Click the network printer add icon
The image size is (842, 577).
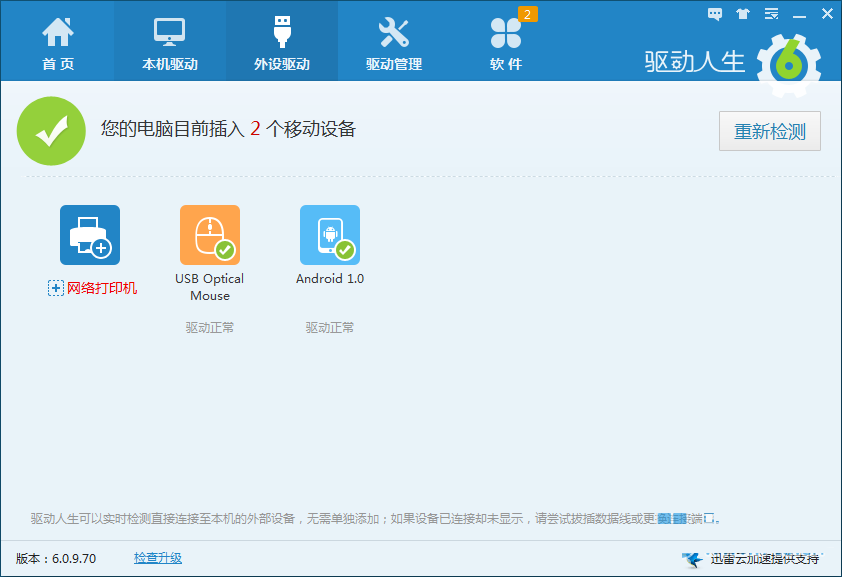coord(90,235)
